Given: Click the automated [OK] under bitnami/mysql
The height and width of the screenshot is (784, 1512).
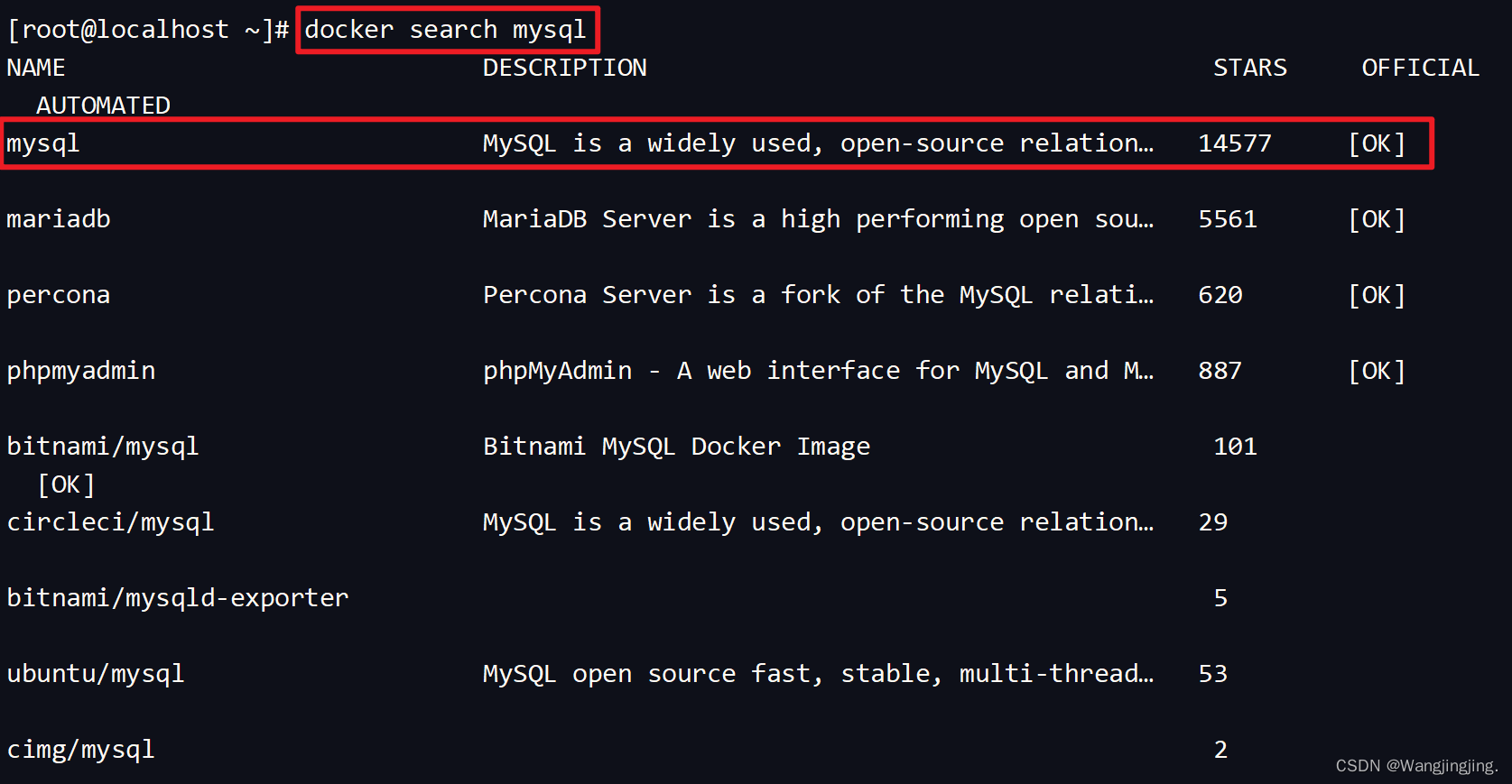Looking at the screenshot, I should [66, 484].
